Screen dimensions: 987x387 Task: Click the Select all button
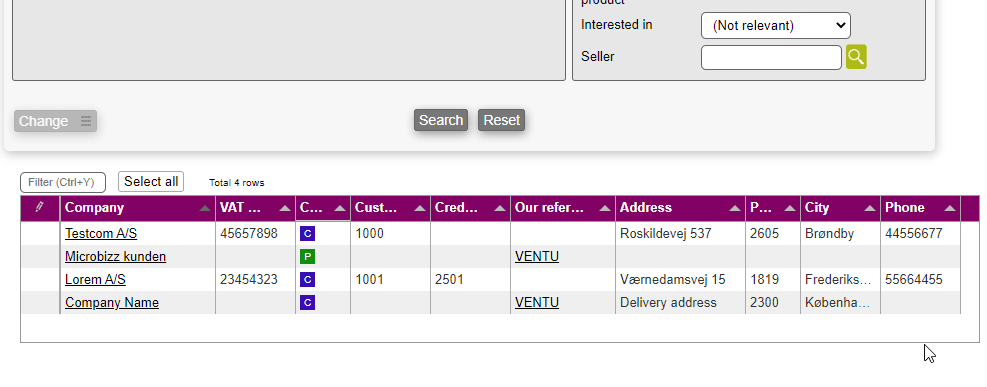point(151,182)
